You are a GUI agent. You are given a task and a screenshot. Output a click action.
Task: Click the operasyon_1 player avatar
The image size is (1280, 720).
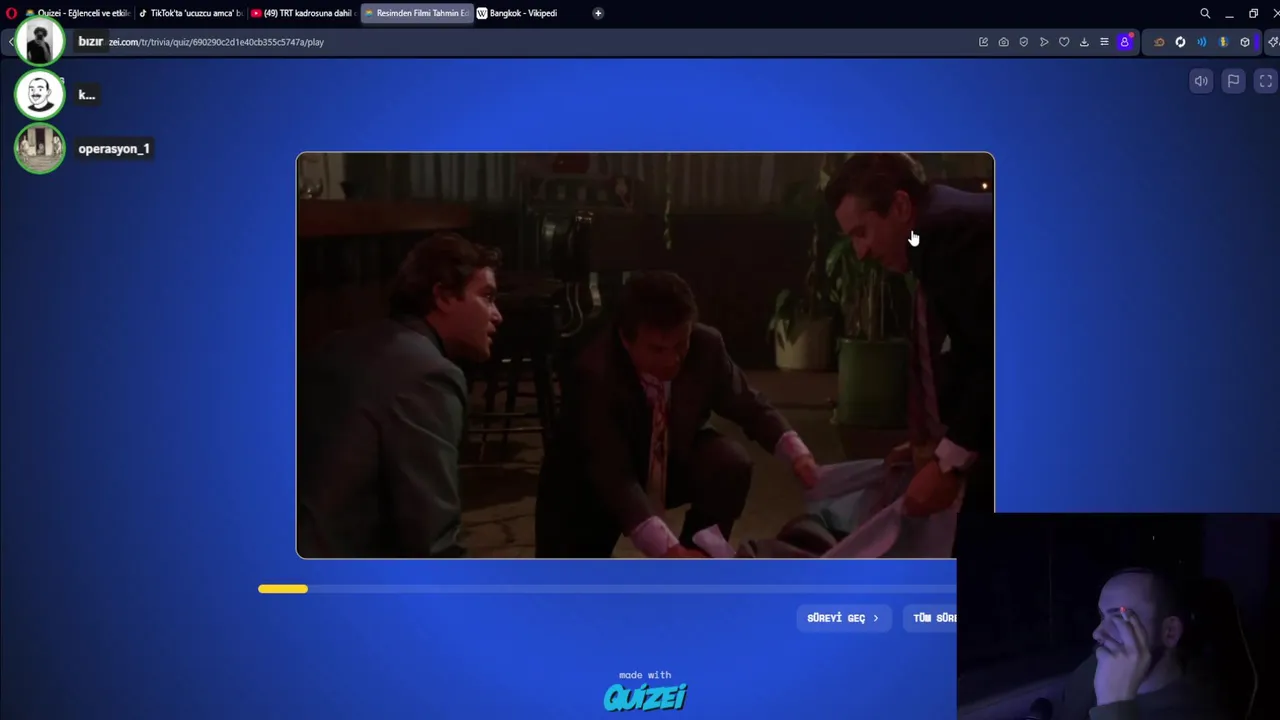40,149
